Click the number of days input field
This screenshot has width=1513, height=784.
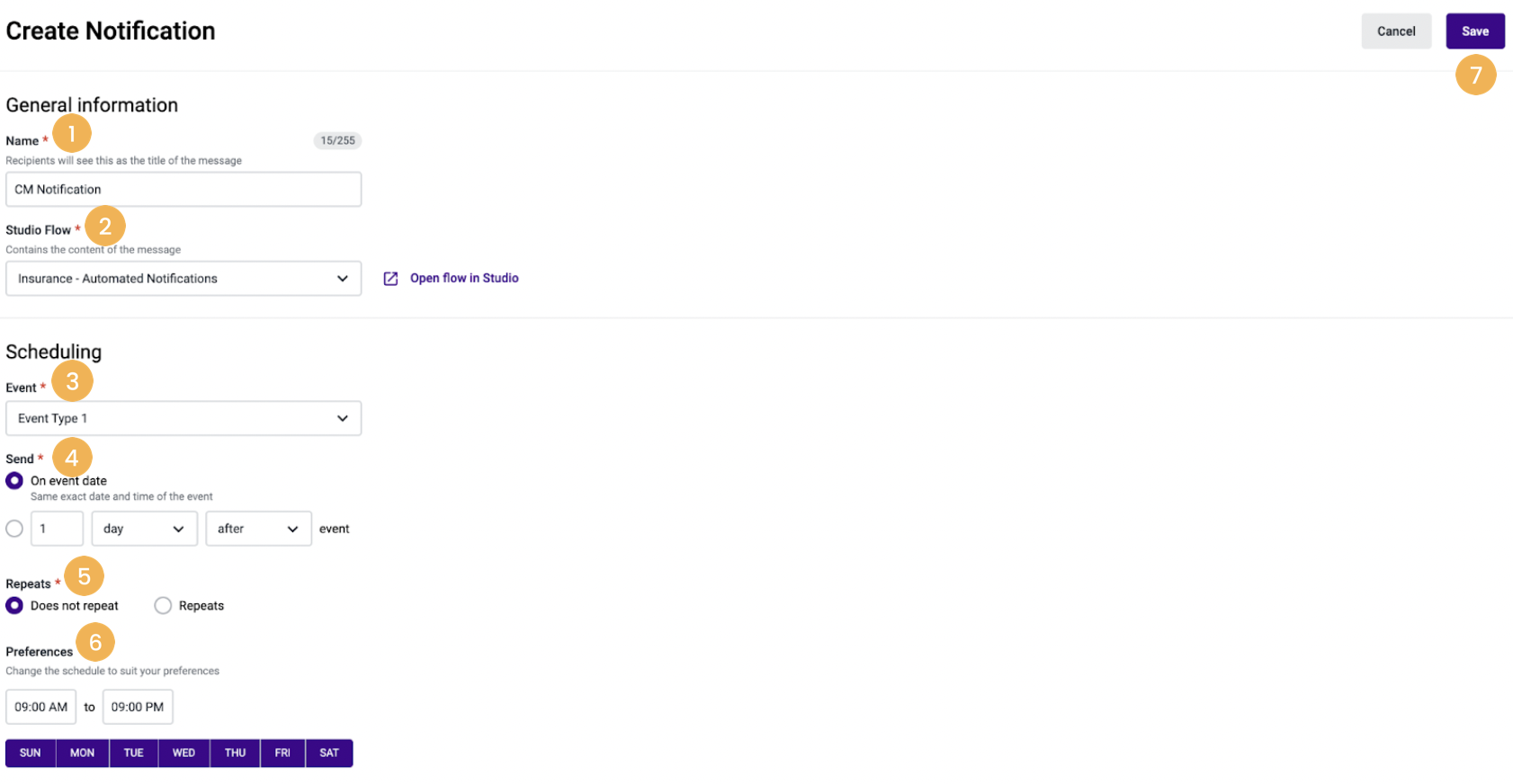tap(58, 529)
